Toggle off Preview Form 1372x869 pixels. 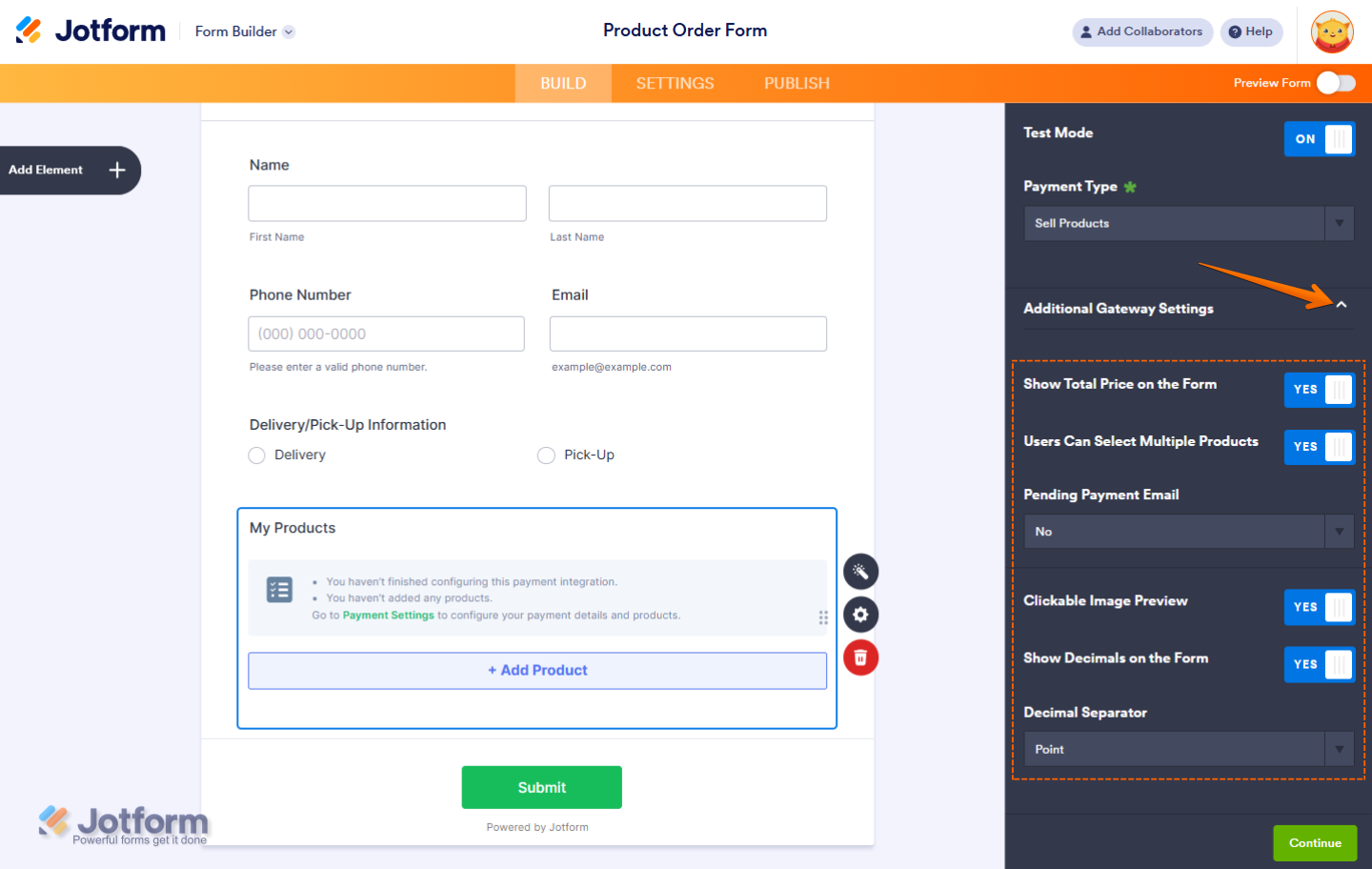click(1334, 83)
